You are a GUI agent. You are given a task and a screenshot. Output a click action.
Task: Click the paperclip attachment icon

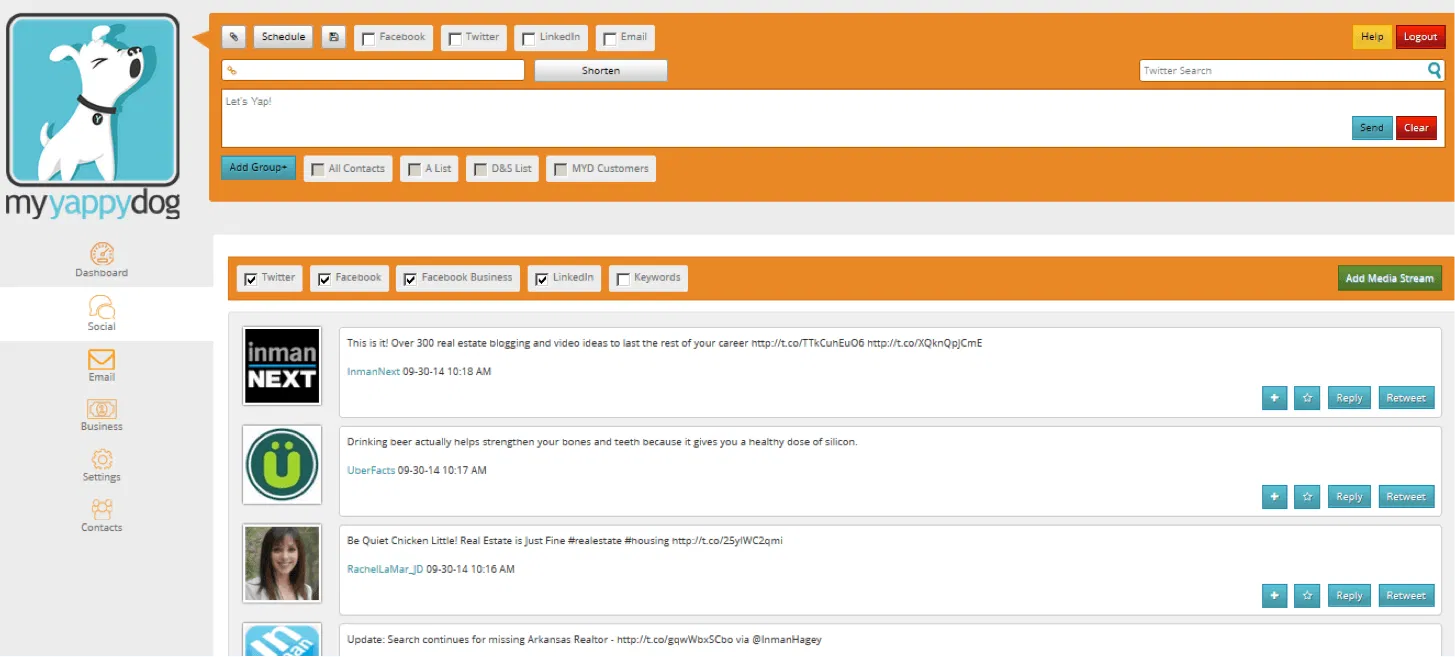[232, 37]
